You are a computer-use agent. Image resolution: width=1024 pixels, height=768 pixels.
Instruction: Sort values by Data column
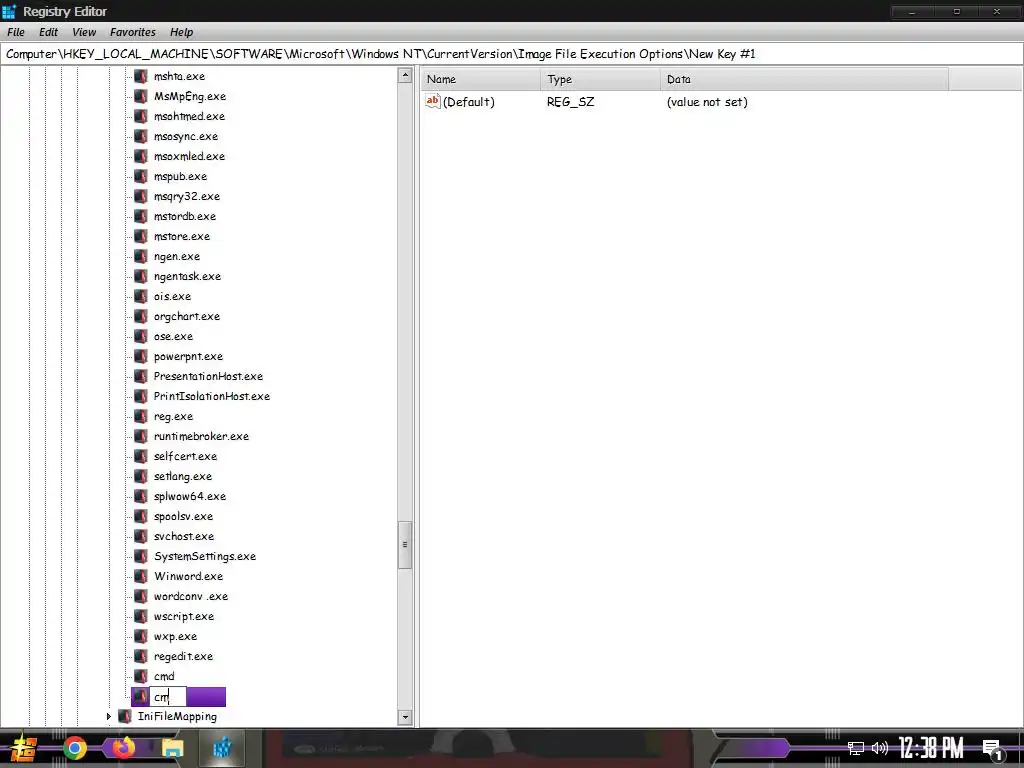(804, 79)
